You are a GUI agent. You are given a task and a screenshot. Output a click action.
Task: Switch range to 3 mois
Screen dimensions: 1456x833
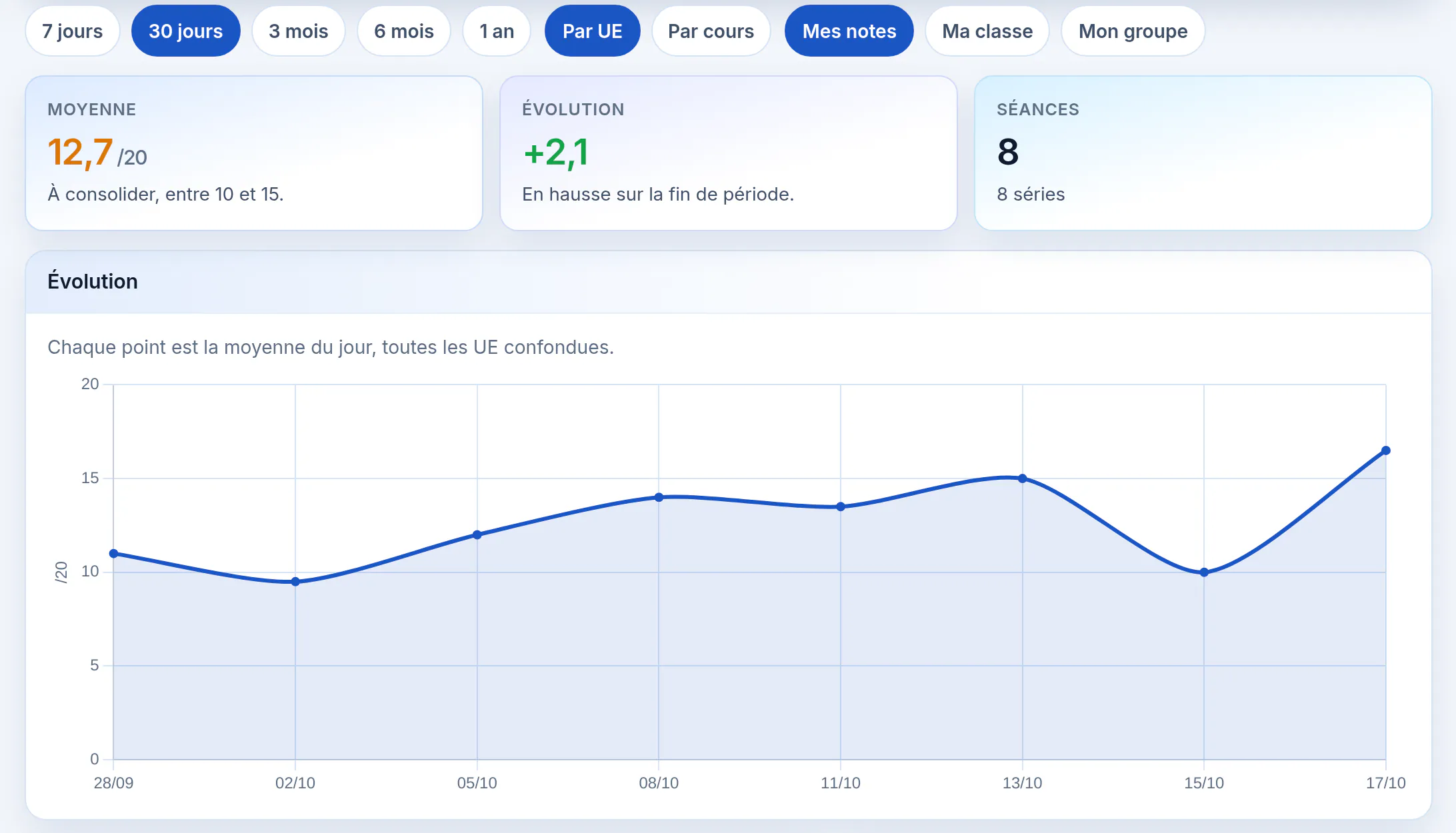(x=299, y=31)
